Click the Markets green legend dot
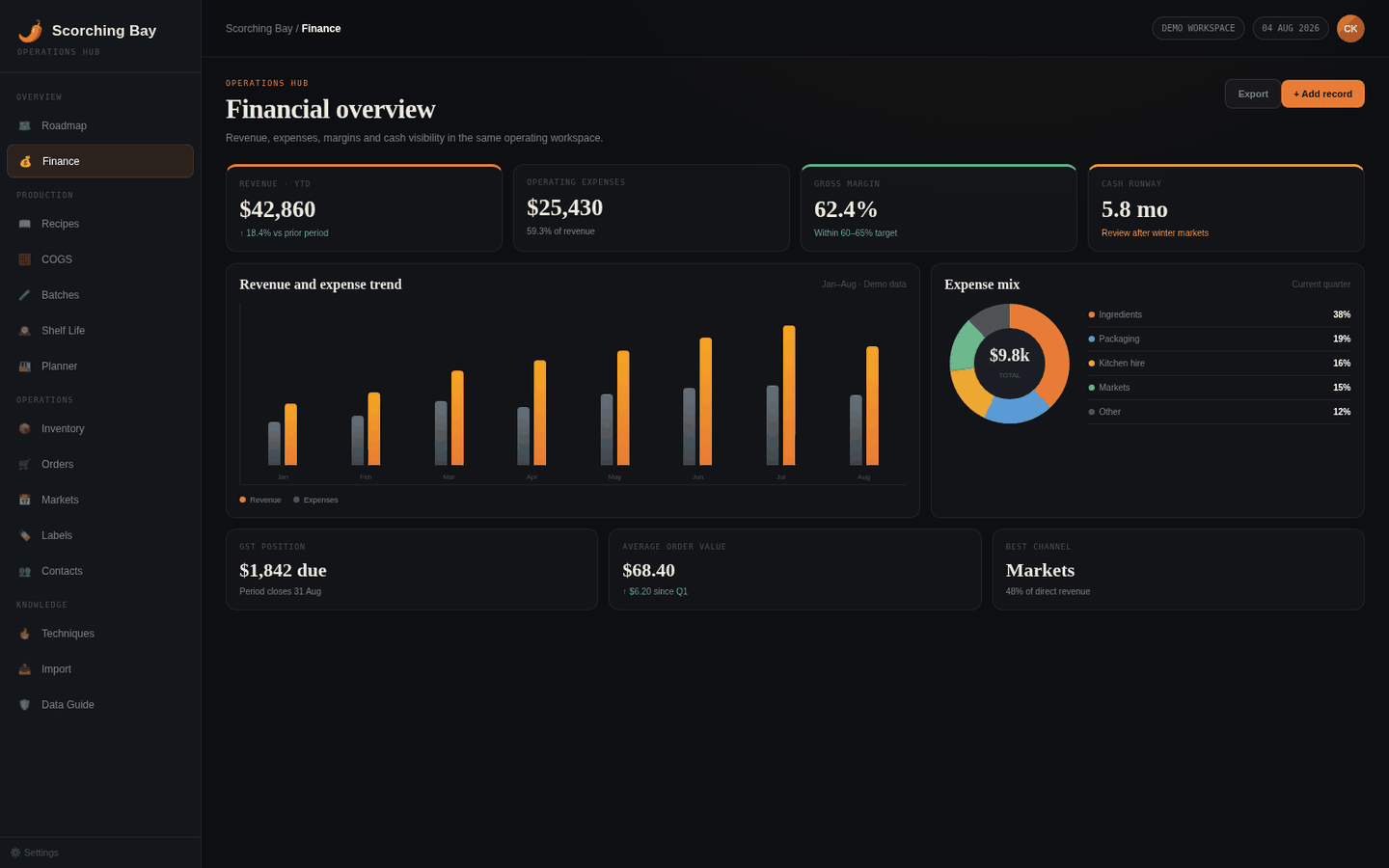 1092,388
